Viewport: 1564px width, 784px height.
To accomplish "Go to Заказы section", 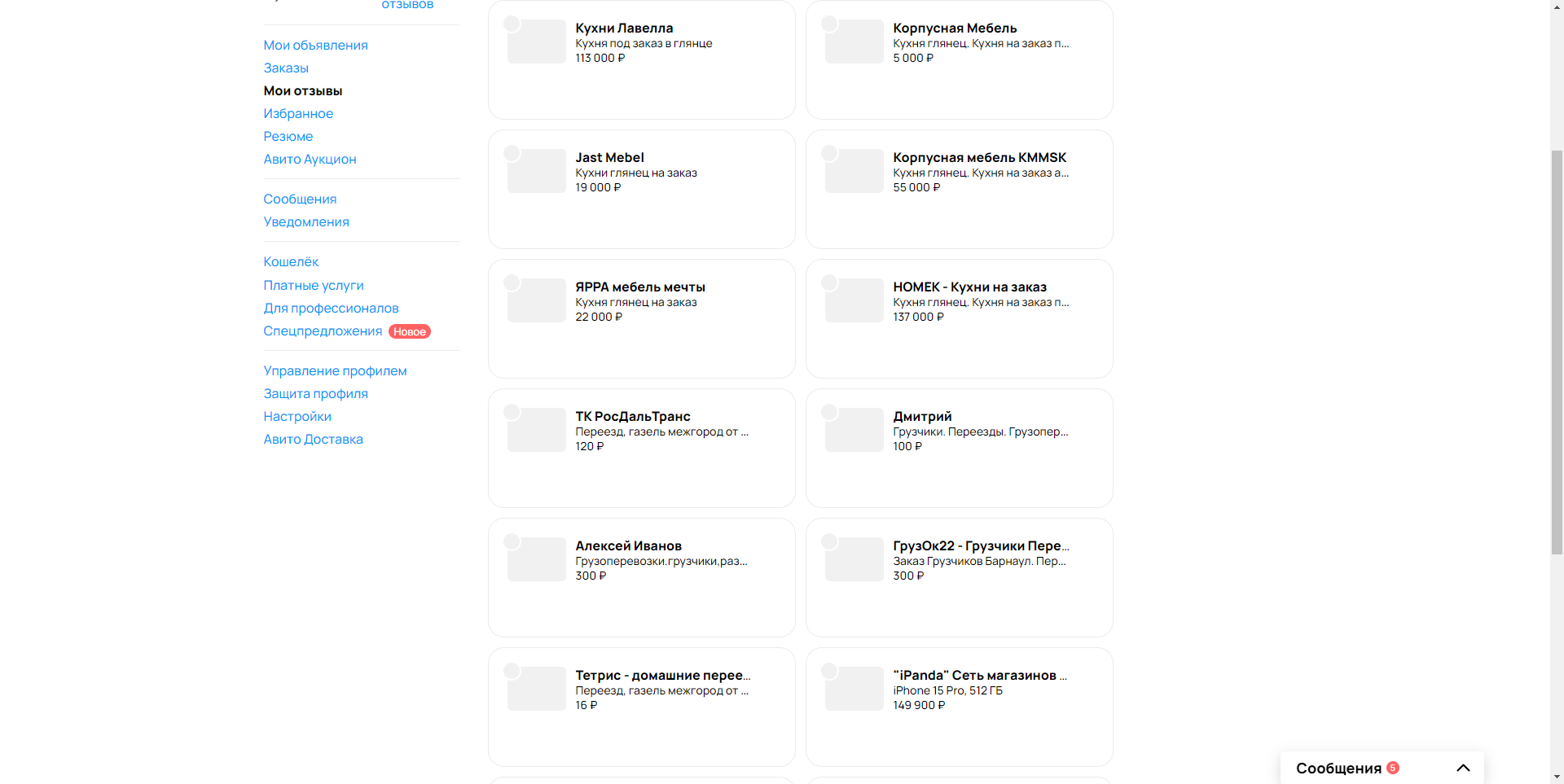I will (x=286, y=68).
